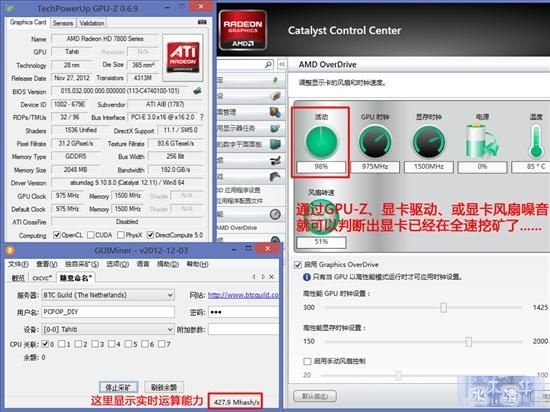550x412 pixels.
Task: Open the 语言 menu in GUIMiner
Action: [143, 264]
